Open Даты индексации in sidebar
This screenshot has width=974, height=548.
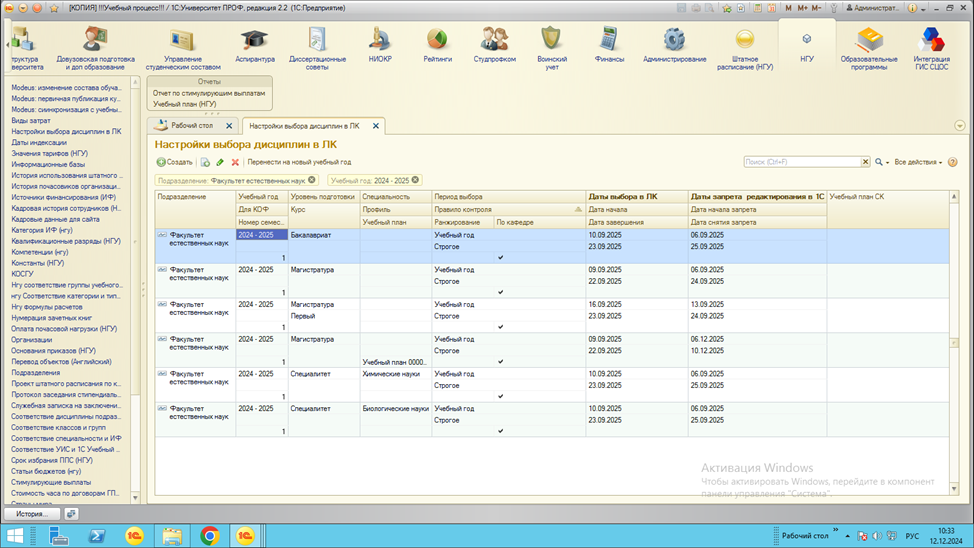pos(39,142)
